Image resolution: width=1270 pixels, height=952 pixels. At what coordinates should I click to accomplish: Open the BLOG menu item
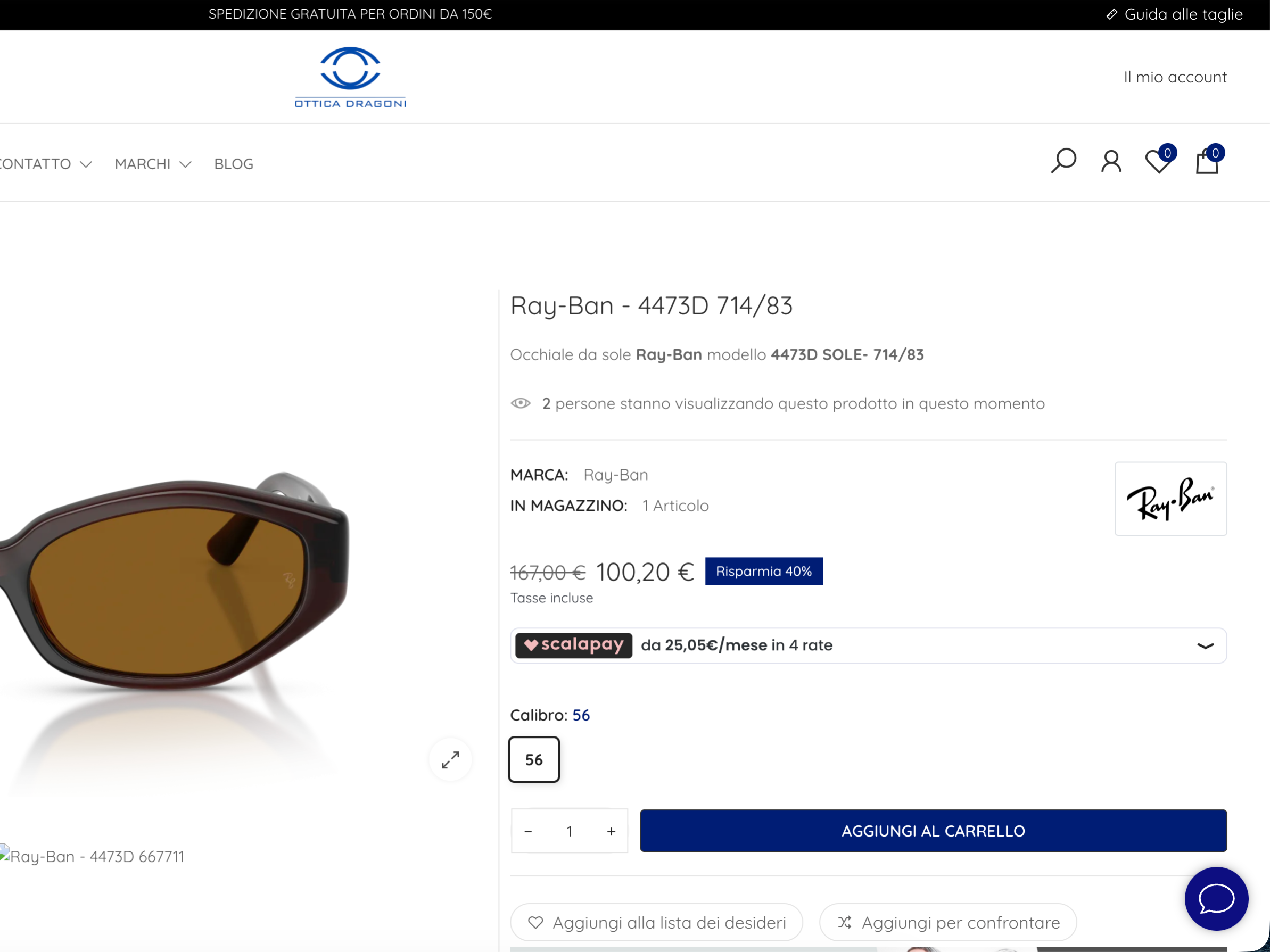coord(234,164)
